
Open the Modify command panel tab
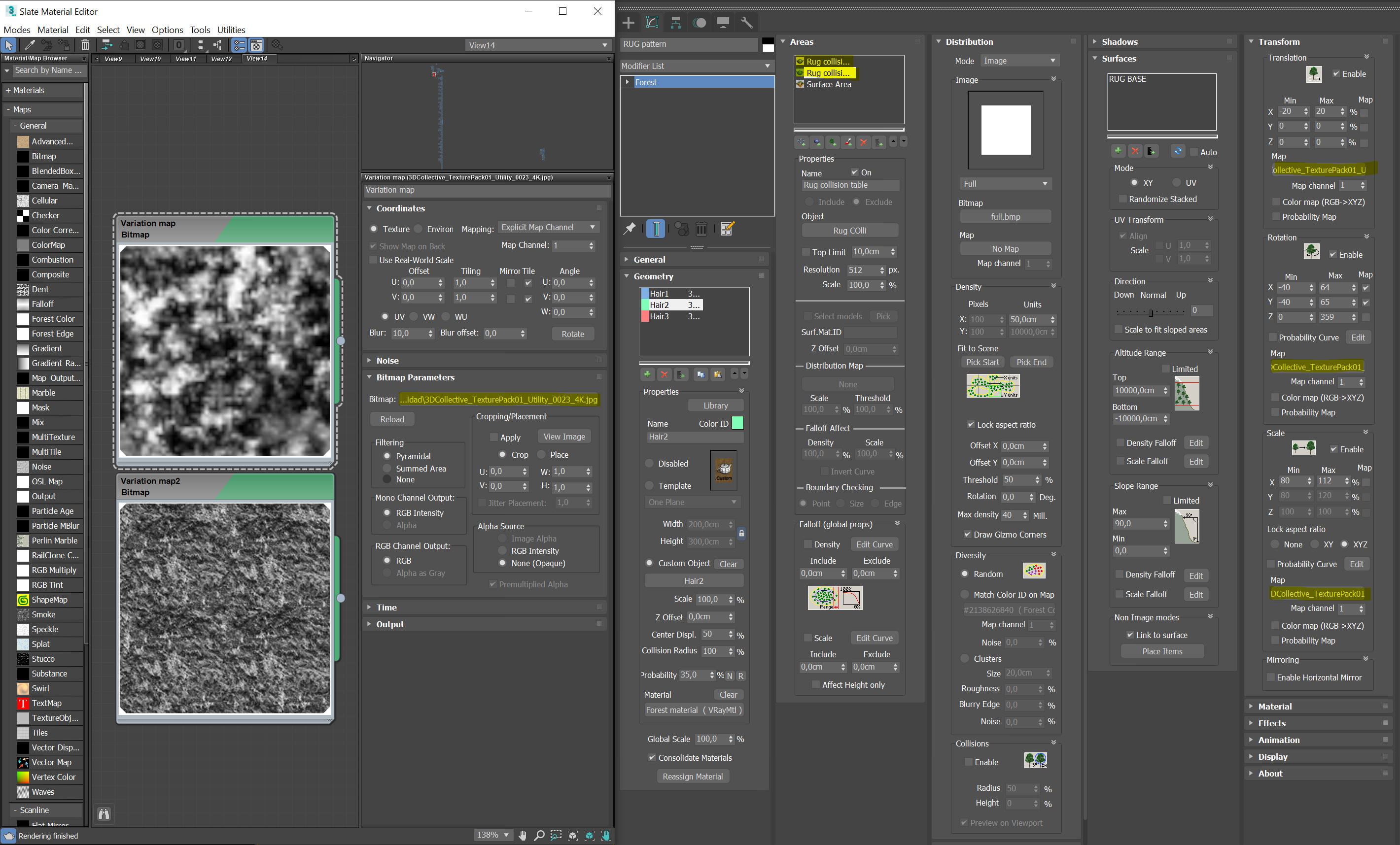pos(652,23)
